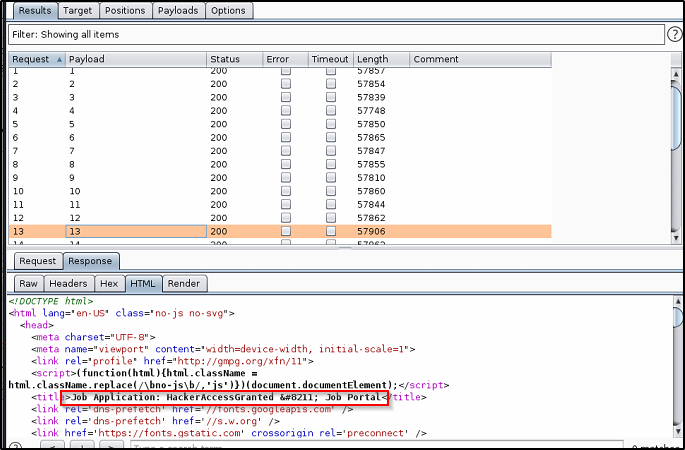Sort by the Comment column header
The image size is (685, 450).
(481, 59)
